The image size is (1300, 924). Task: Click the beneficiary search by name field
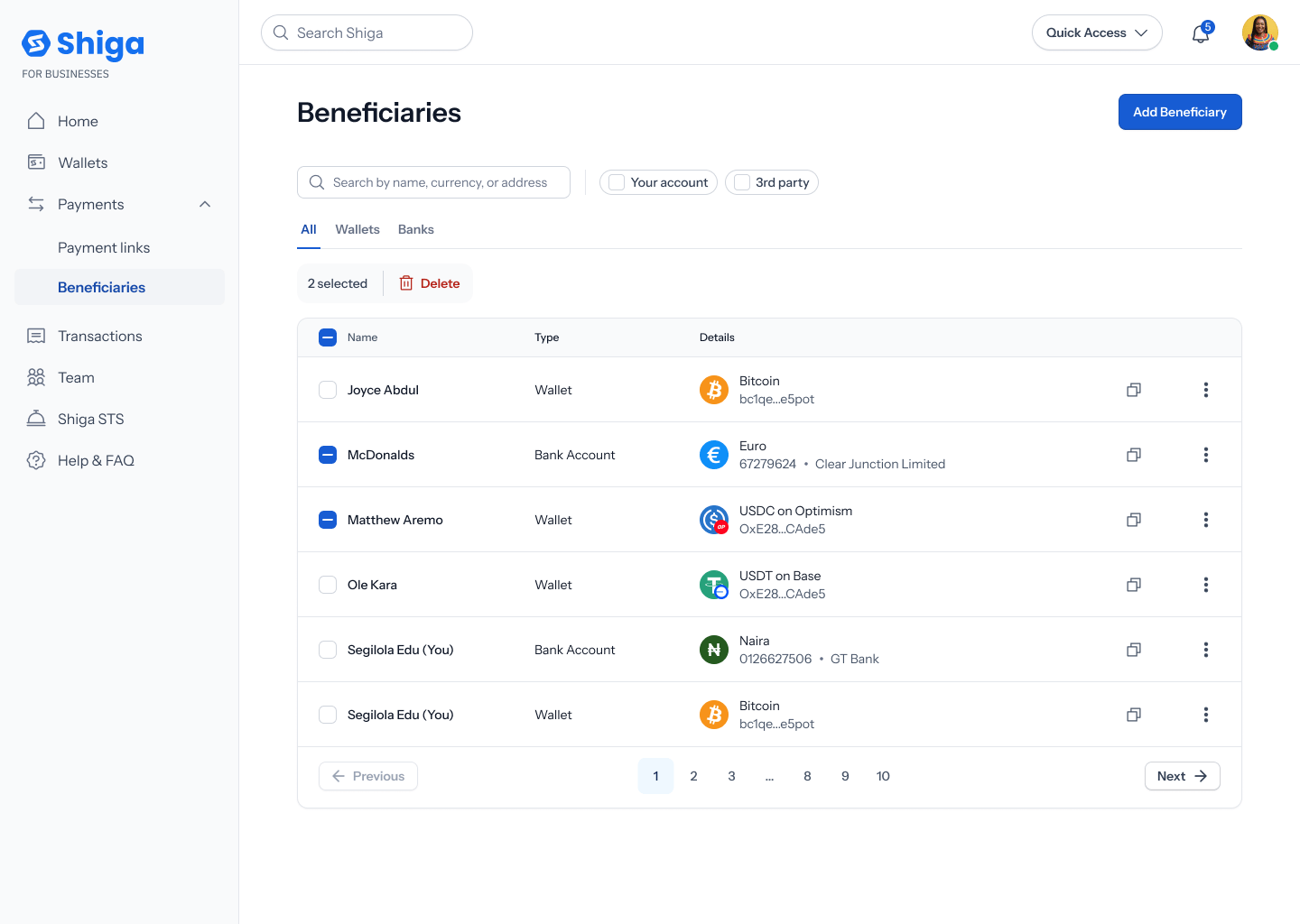433,182
